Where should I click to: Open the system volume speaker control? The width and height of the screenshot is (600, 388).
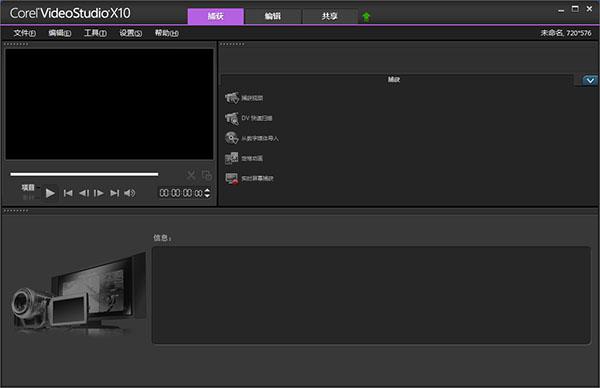click(130, 193)
